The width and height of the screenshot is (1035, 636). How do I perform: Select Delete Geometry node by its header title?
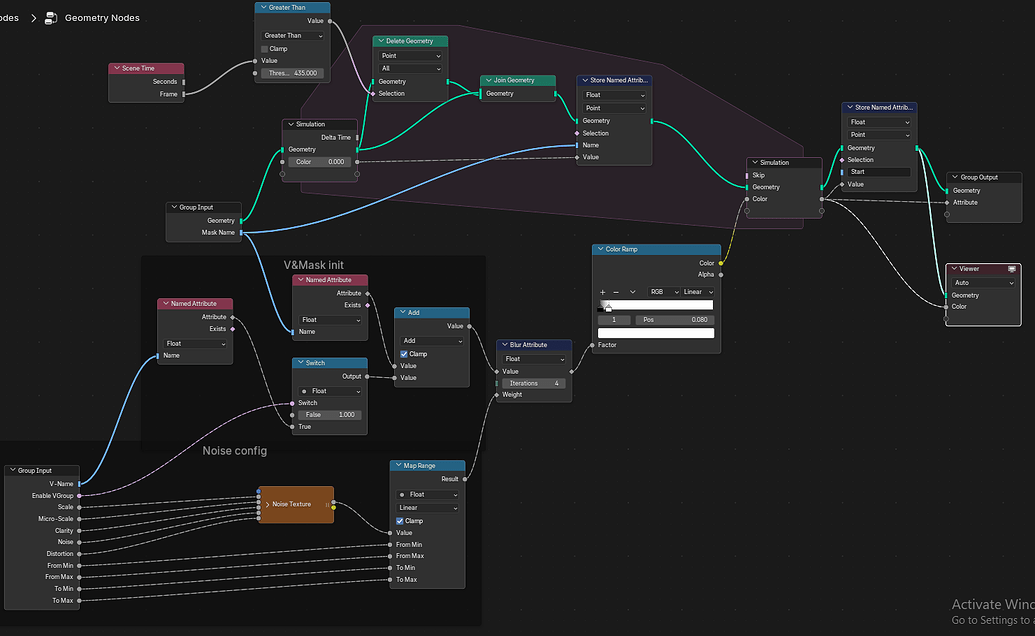pyautogui.click(x=409, y=41)
